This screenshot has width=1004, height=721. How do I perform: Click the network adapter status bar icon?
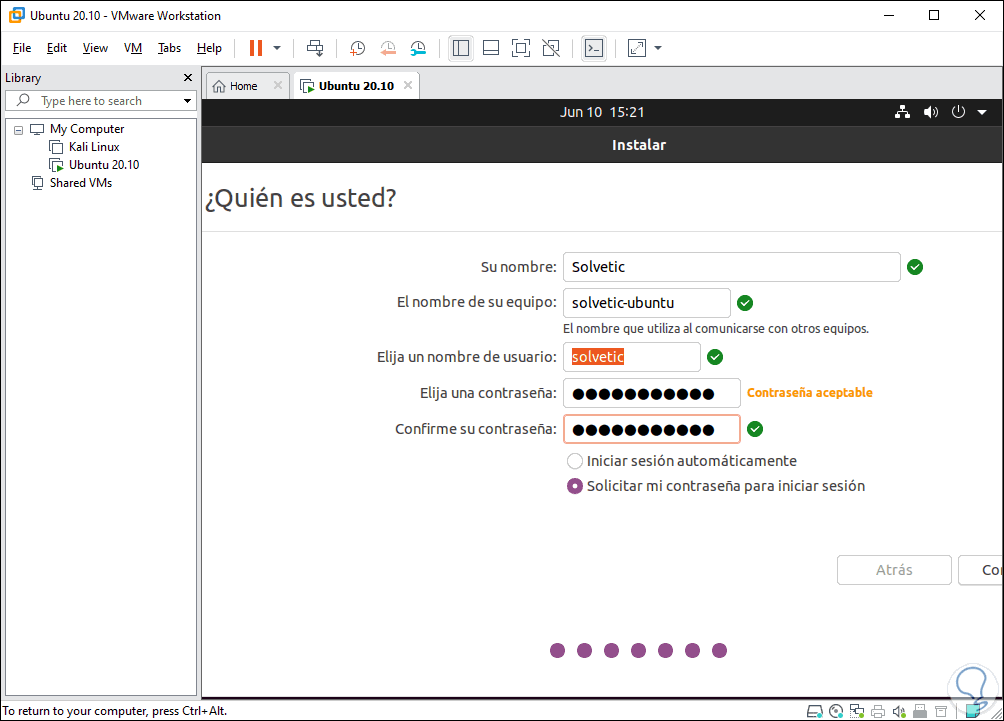857,711
